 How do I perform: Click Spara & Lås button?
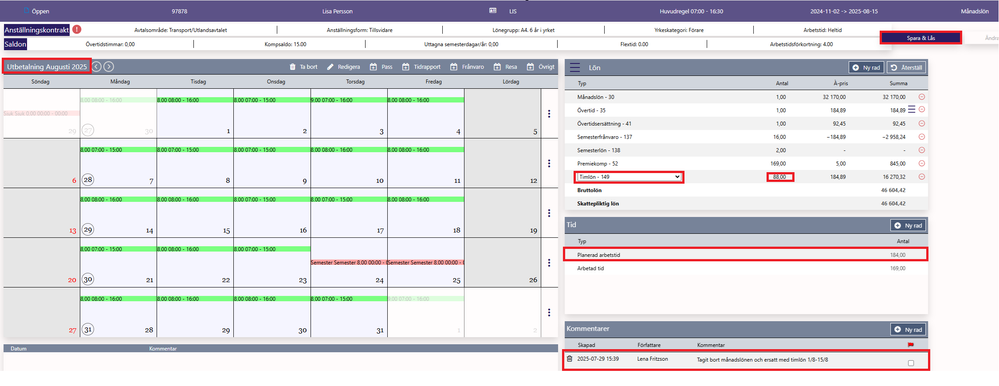[921, 38]
